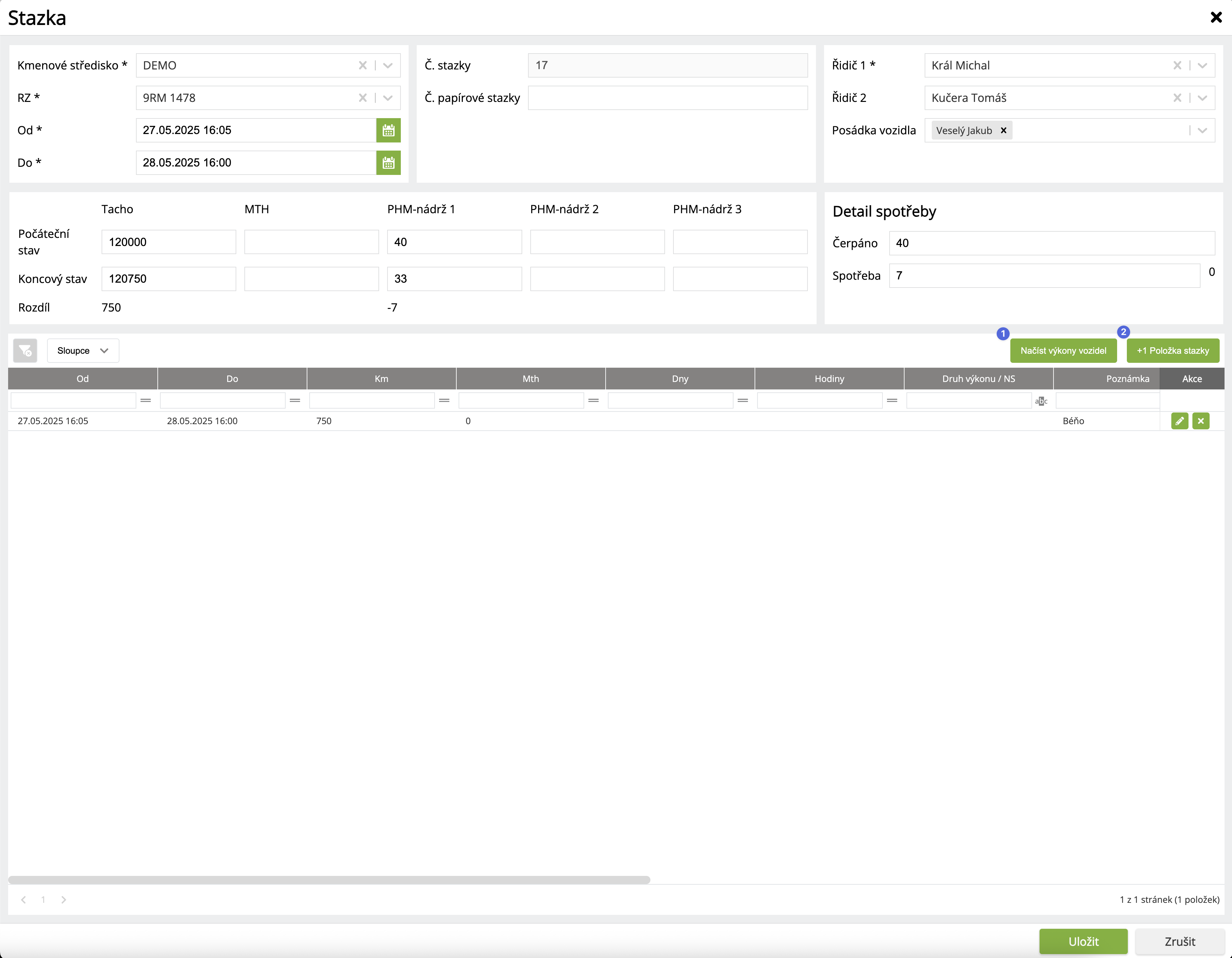This screenshot has width=1232, height=958.
Task: Click the Hodiny column header
Action: tap(829, 379)
